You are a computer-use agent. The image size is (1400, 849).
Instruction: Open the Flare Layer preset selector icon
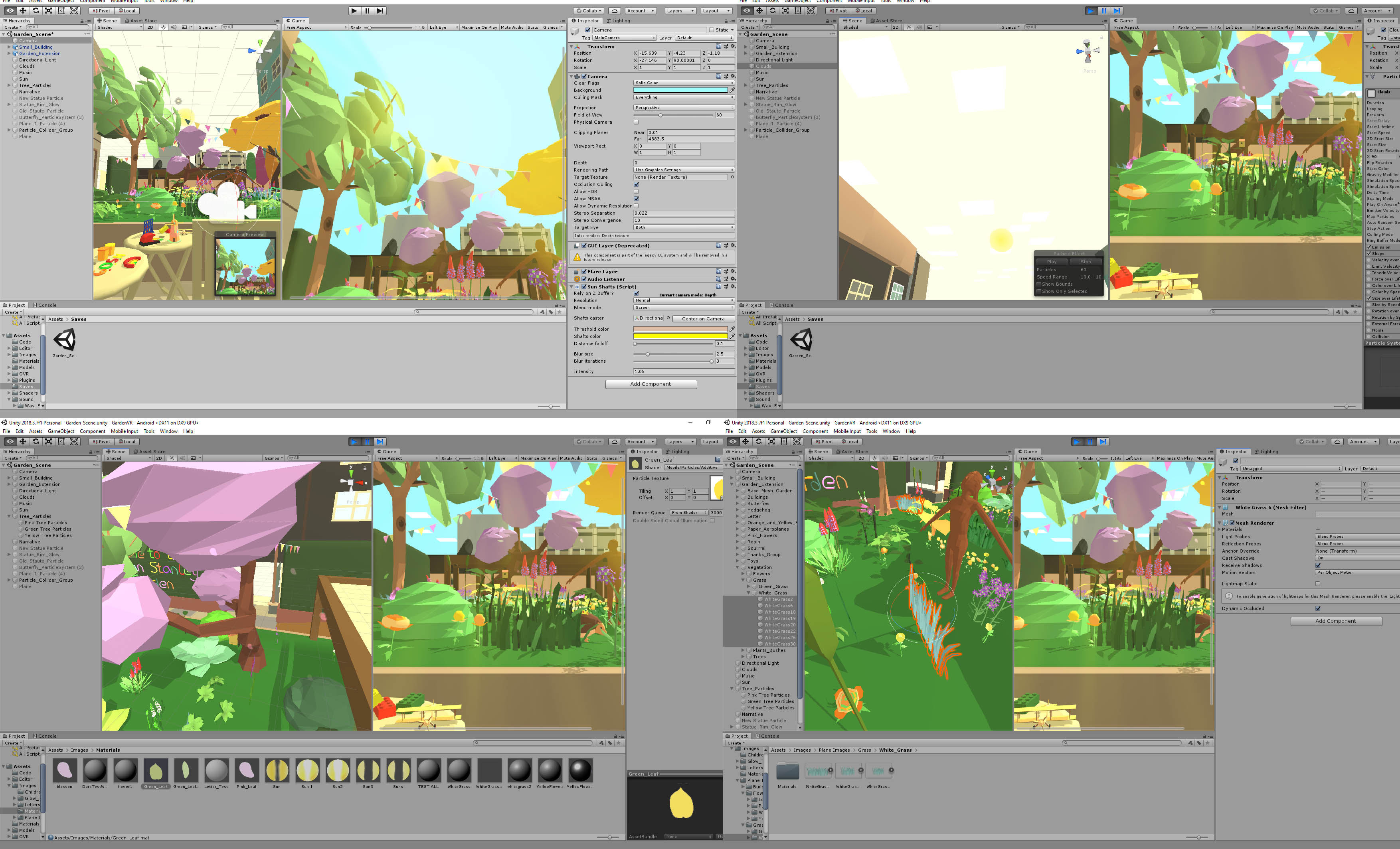[x=726, y=271]
